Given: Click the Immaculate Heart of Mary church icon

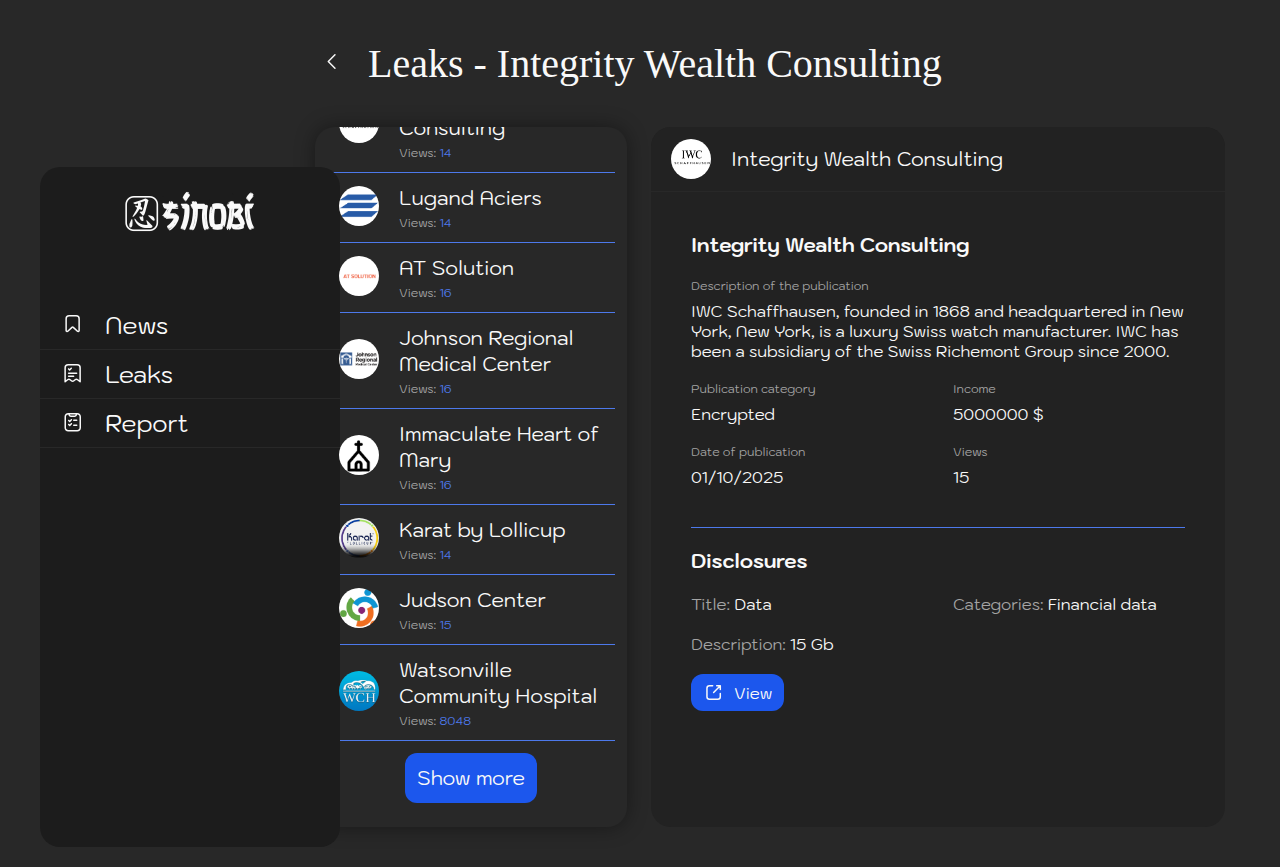Looking at the screenshot, I should pos(359,455).
